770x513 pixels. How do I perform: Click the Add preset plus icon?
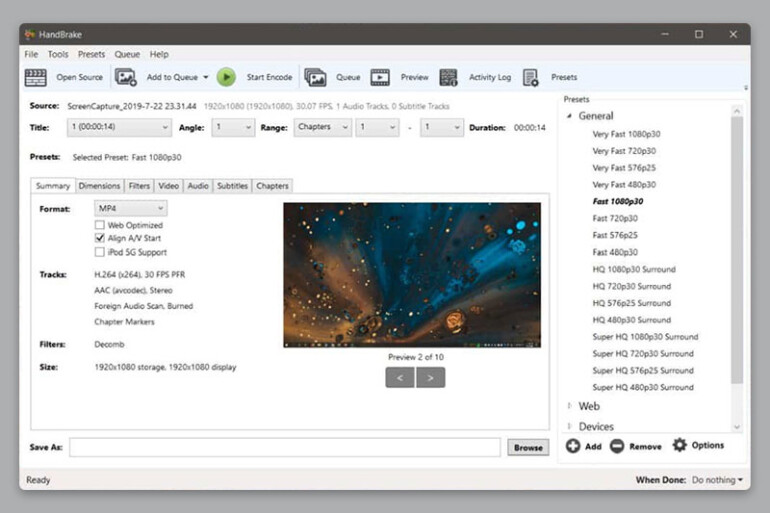coord(573,446)
